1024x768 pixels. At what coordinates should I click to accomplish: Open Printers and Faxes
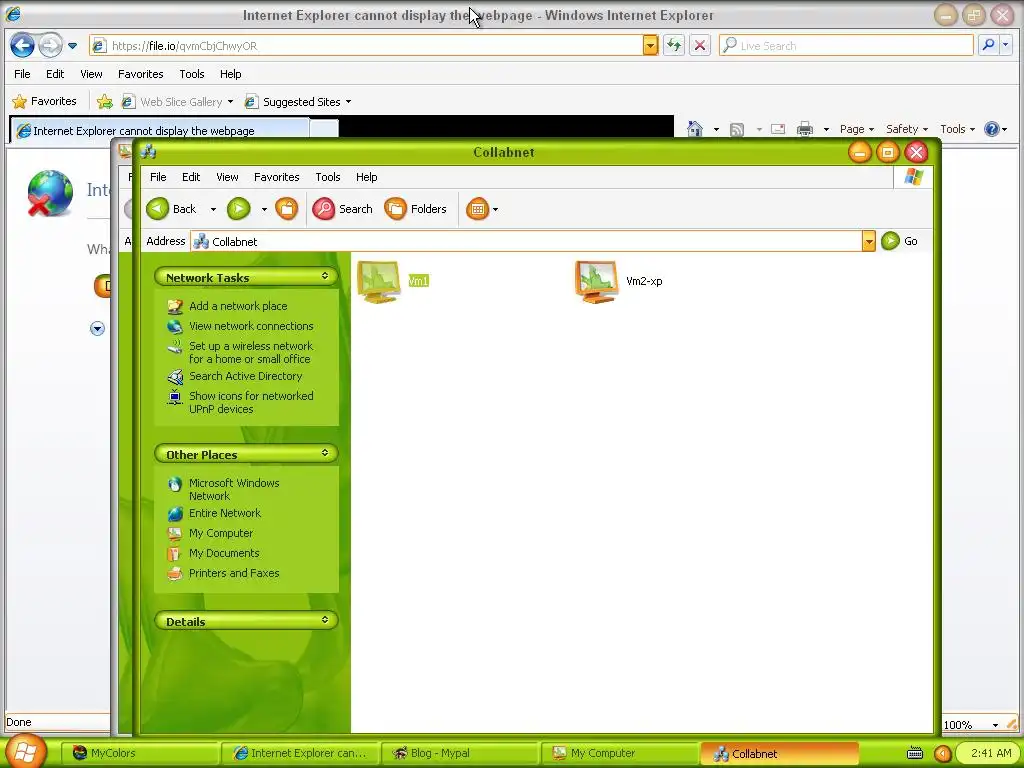[234, 573]
